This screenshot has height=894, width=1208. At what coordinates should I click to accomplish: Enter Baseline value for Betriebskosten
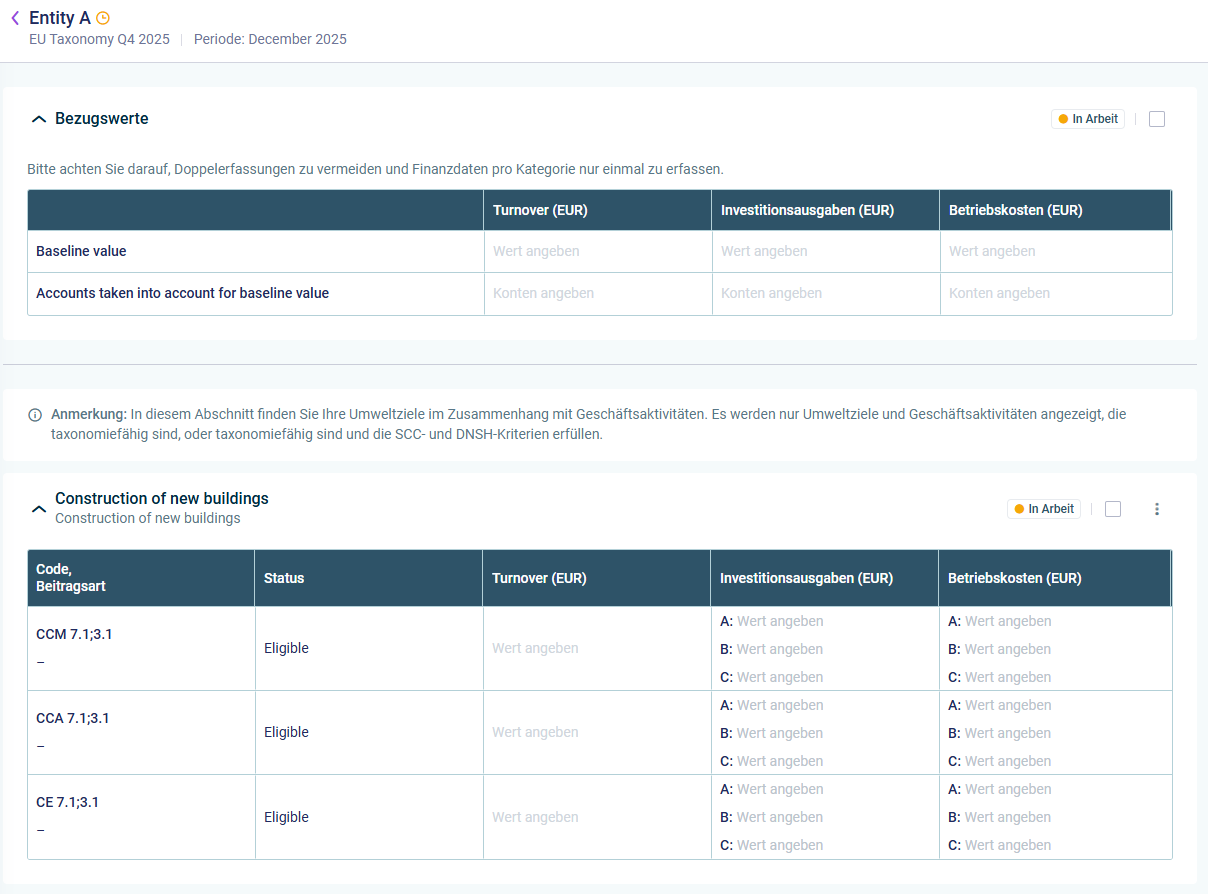(1053, 252)
